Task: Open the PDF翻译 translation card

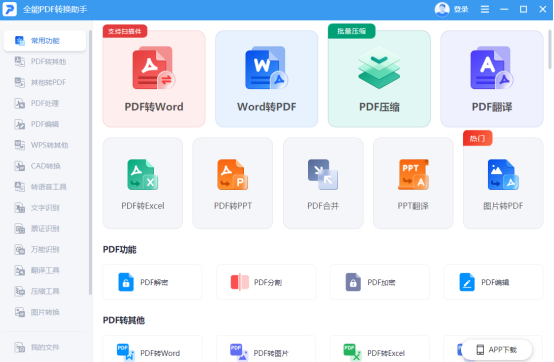Action: tap(492, 78)
